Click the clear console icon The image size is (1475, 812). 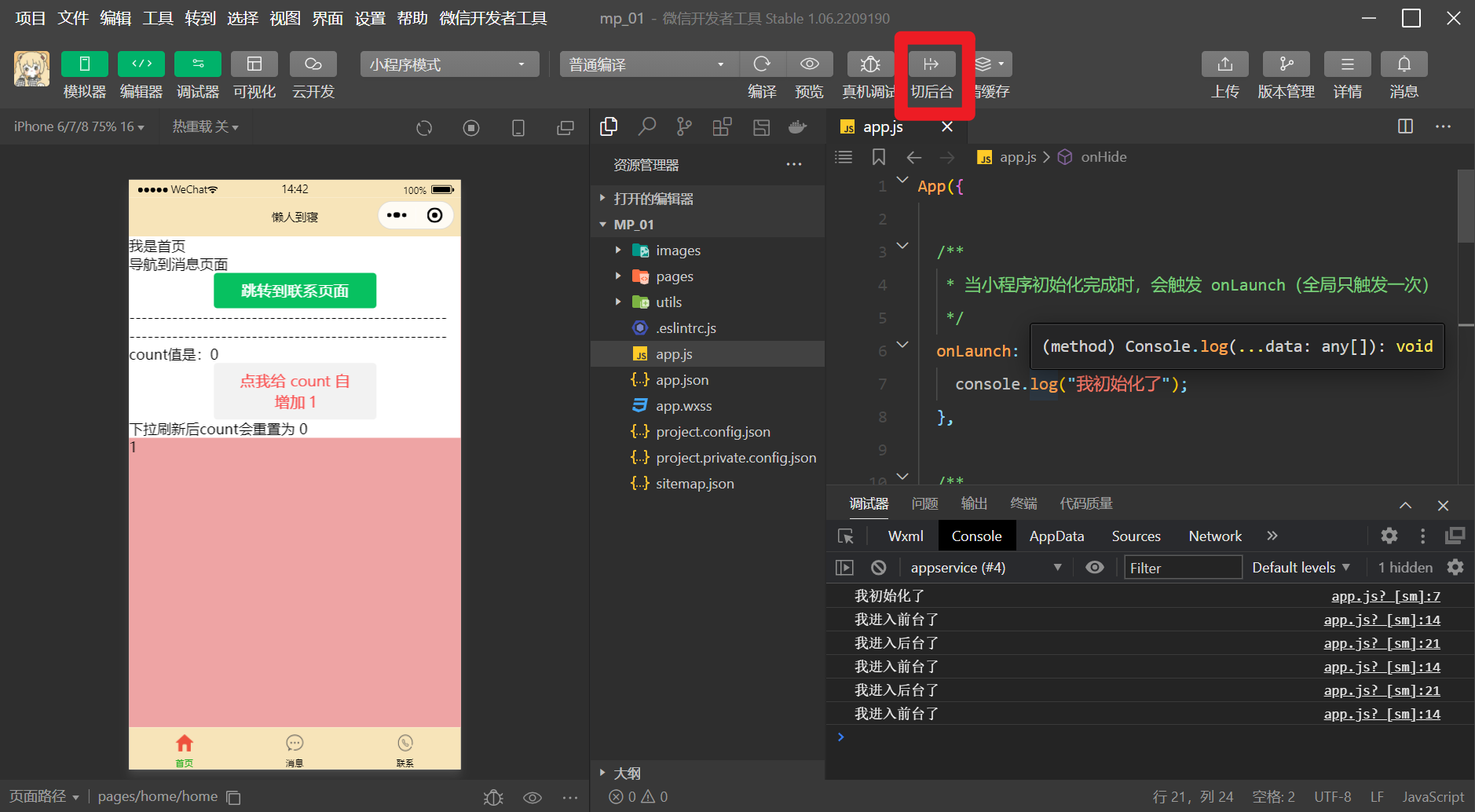point(879,567)
